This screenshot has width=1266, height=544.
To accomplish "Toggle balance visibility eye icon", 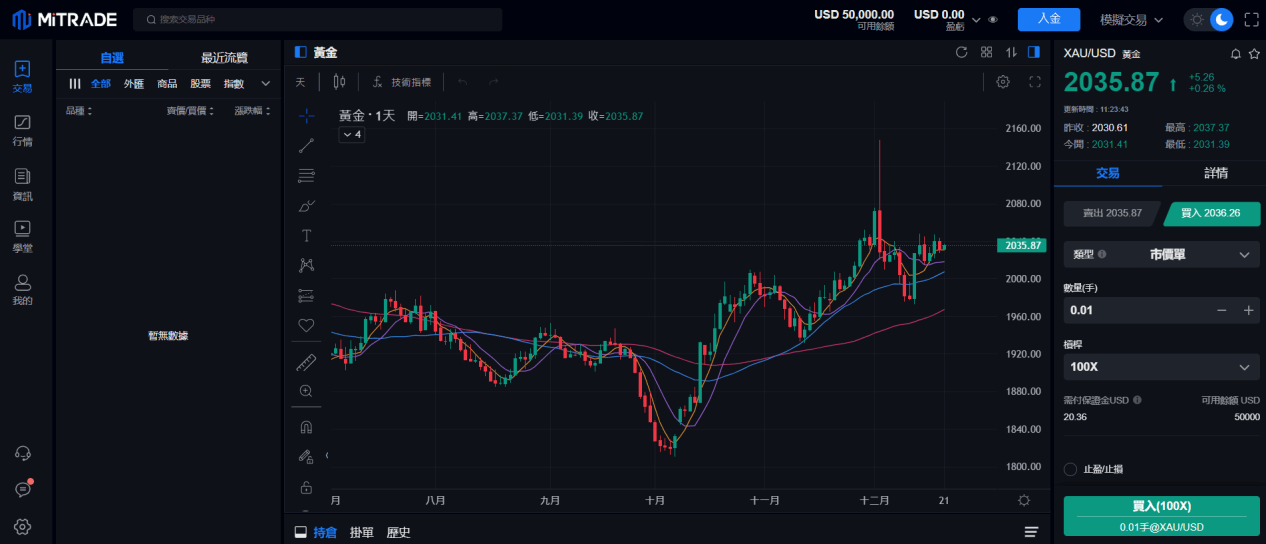I will [x=993, y=19].
